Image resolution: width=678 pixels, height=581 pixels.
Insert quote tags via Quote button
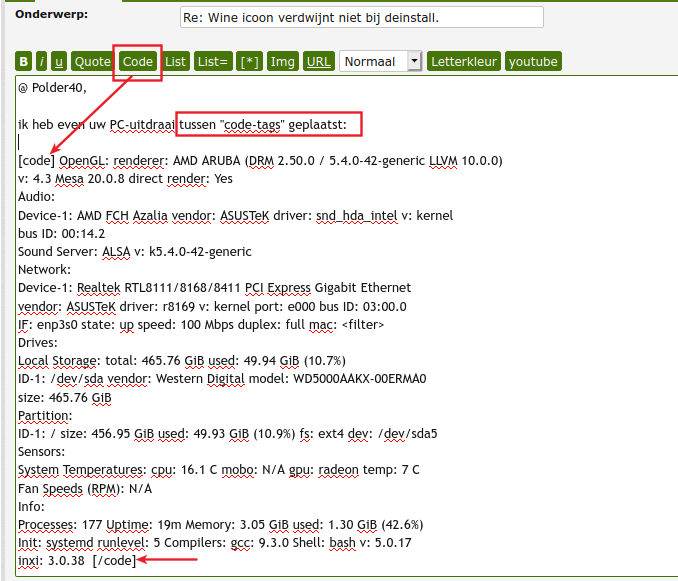92,61
